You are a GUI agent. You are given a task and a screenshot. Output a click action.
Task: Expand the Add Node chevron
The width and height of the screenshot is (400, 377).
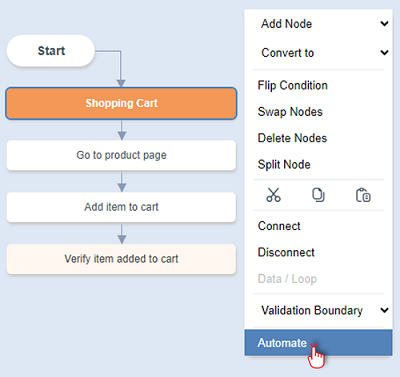click(384, 24)
